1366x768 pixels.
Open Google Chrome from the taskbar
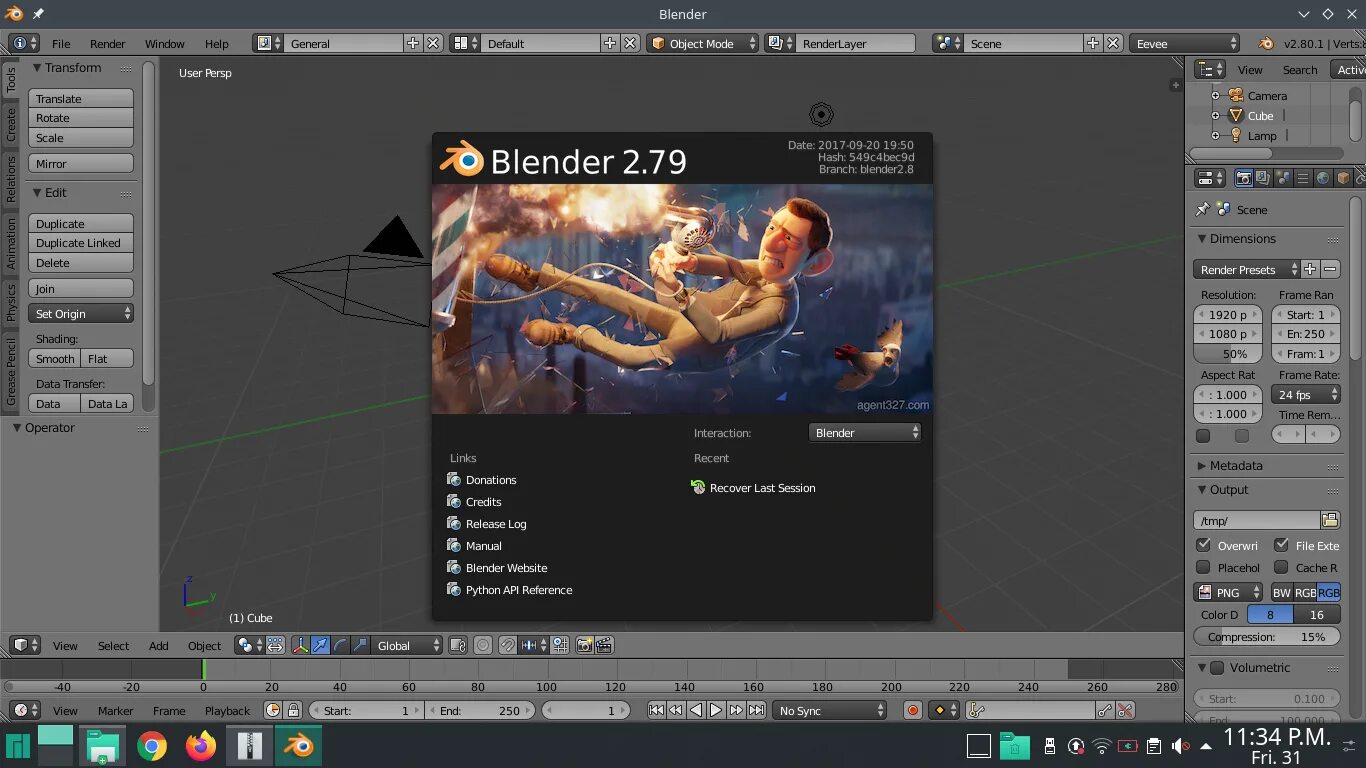[x=152, y=746]
